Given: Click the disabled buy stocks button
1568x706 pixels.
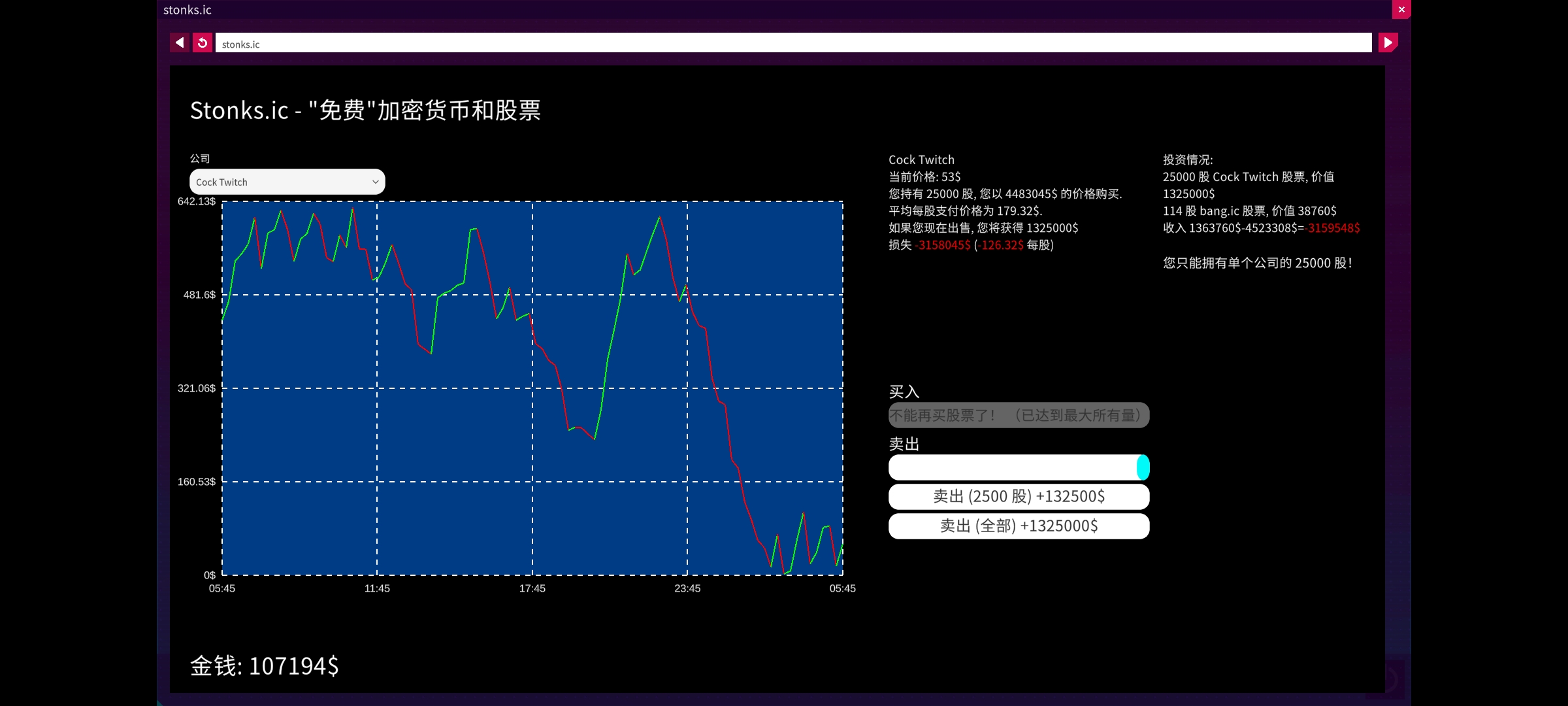Looking at the screenshot, I should click(x=1019, y=415).
